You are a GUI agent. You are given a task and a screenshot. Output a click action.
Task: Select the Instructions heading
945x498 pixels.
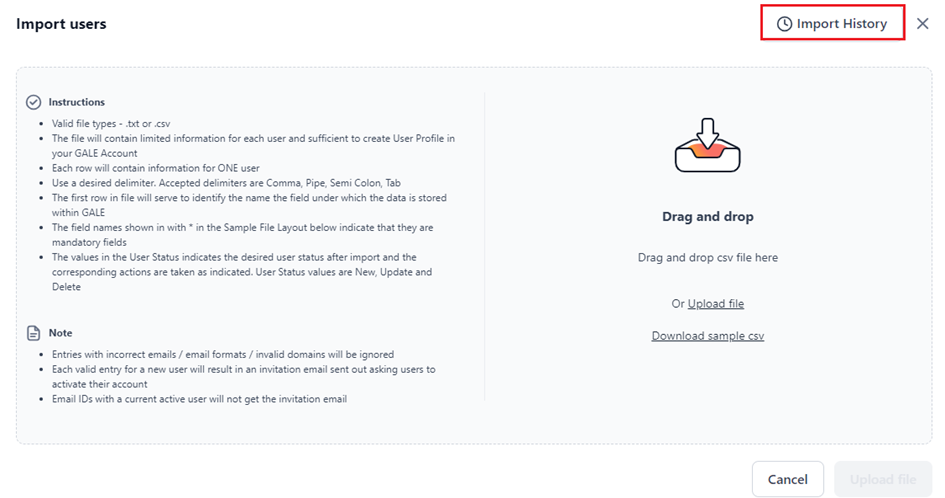(77, 102)
